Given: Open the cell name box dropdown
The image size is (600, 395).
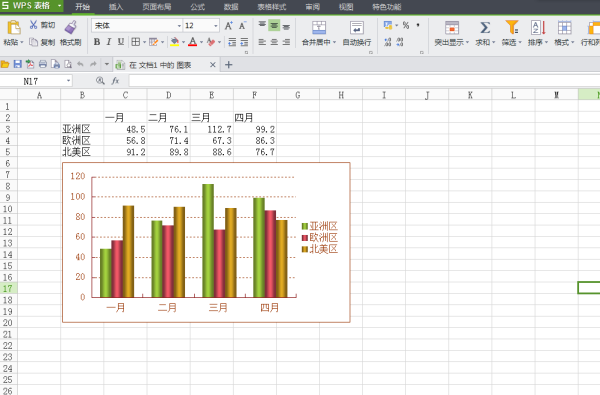Looking at the screenshot, I should (x=68, y=81).
